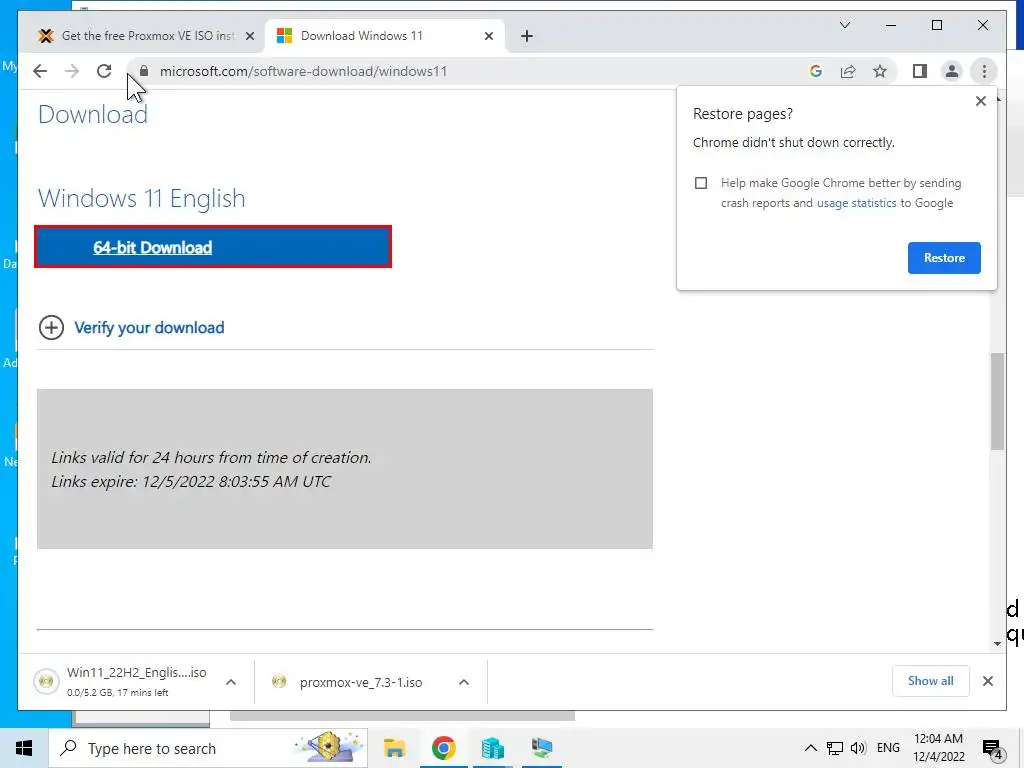
Task: Click the page vertical scrollbar thumb
Action: [997, 401]
